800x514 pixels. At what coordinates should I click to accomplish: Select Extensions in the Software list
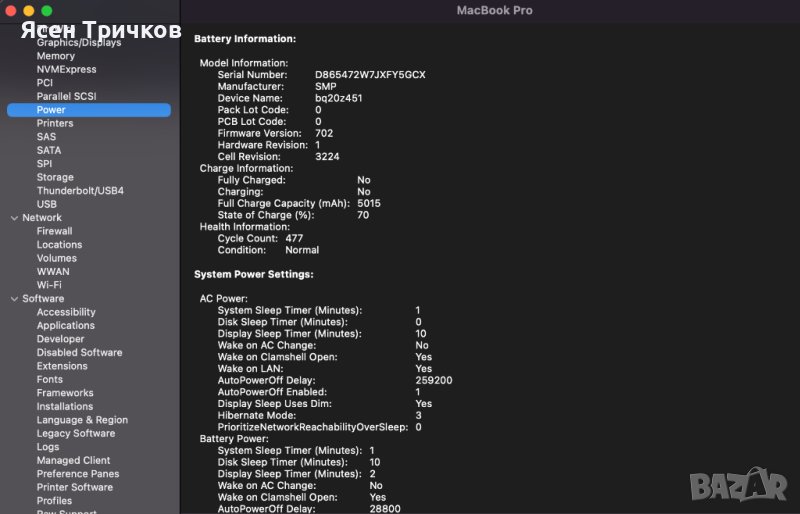tap(62, 366)
